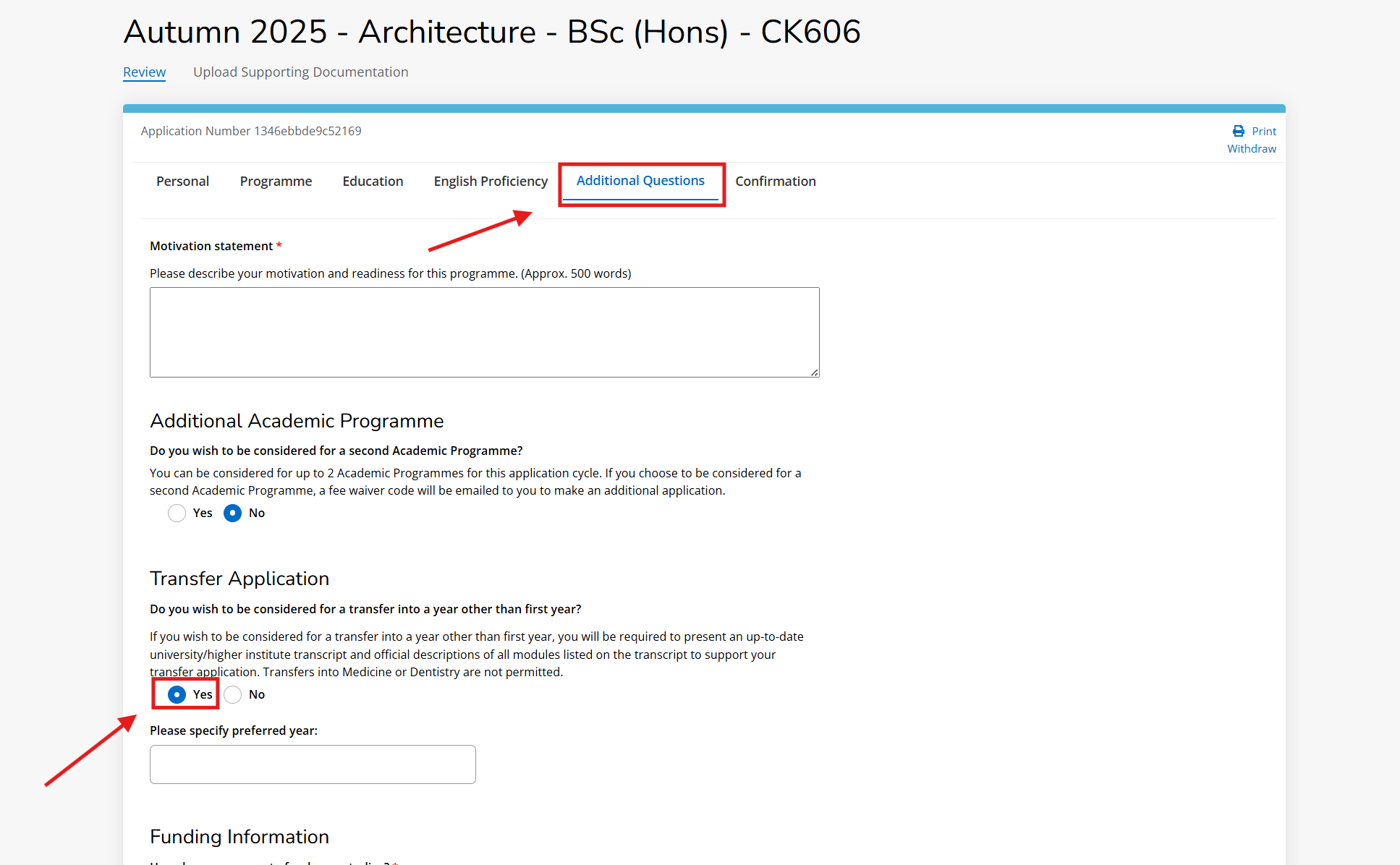The image size is (1400, 865).
Task: Switch to the Personal tab
Action: 182,181
